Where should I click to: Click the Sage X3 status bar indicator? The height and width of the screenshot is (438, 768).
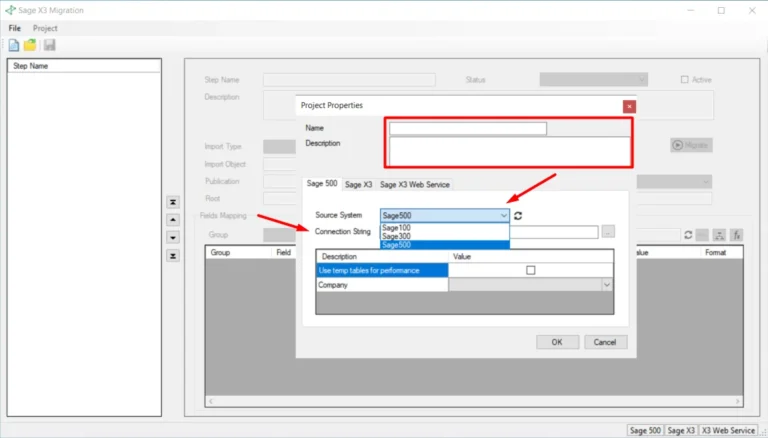point(681,430)
